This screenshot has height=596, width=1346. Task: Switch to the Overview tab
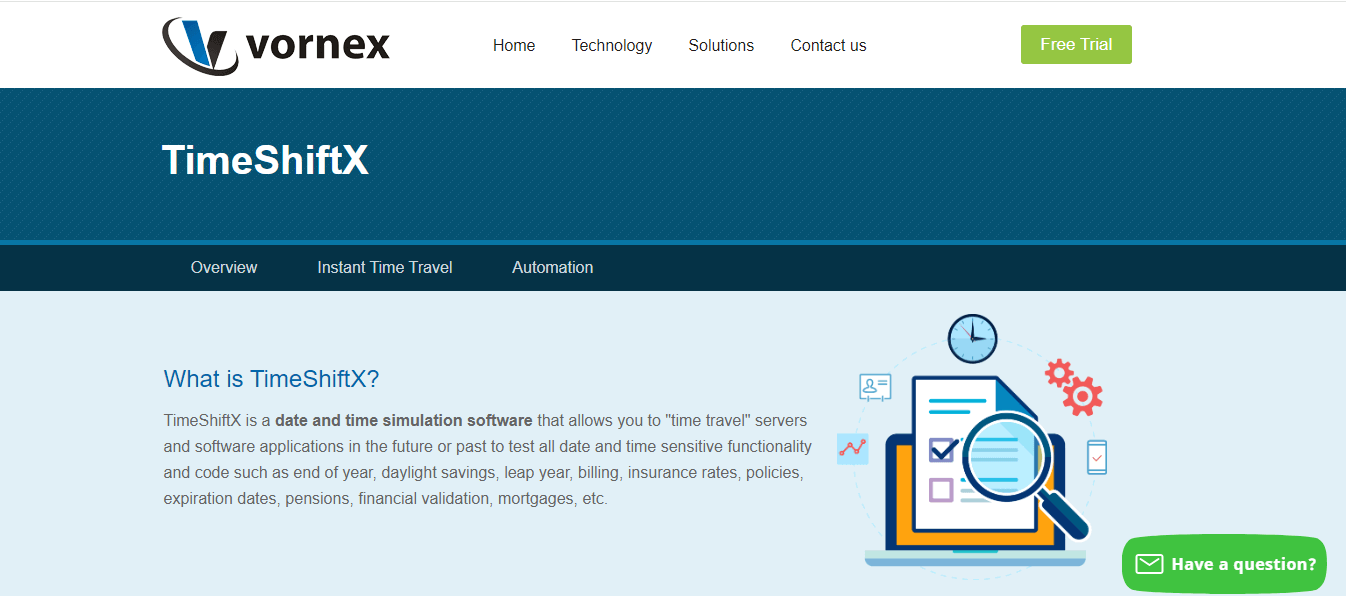click(224, 267)
